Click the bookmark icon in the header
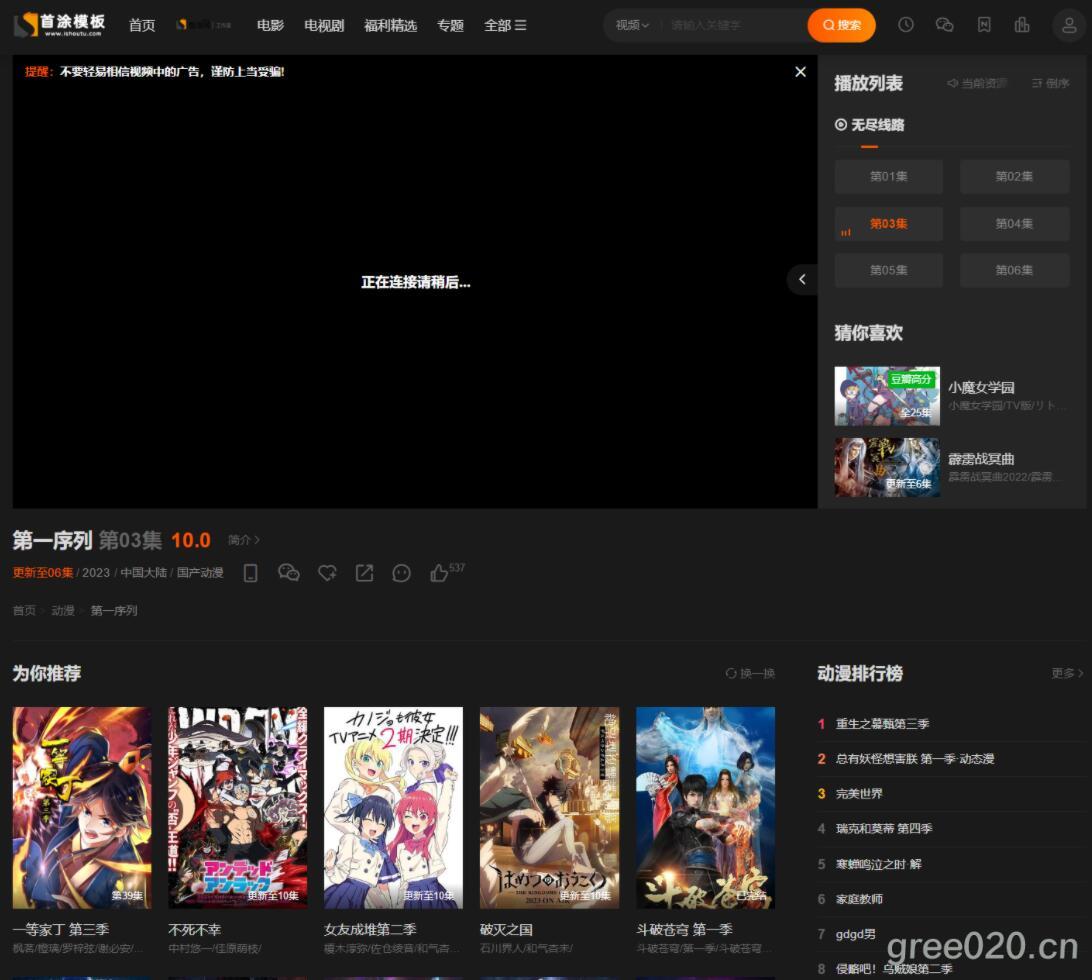This screenshot has height=980, width=1092. pyautogui.click(x=985, y=25)
